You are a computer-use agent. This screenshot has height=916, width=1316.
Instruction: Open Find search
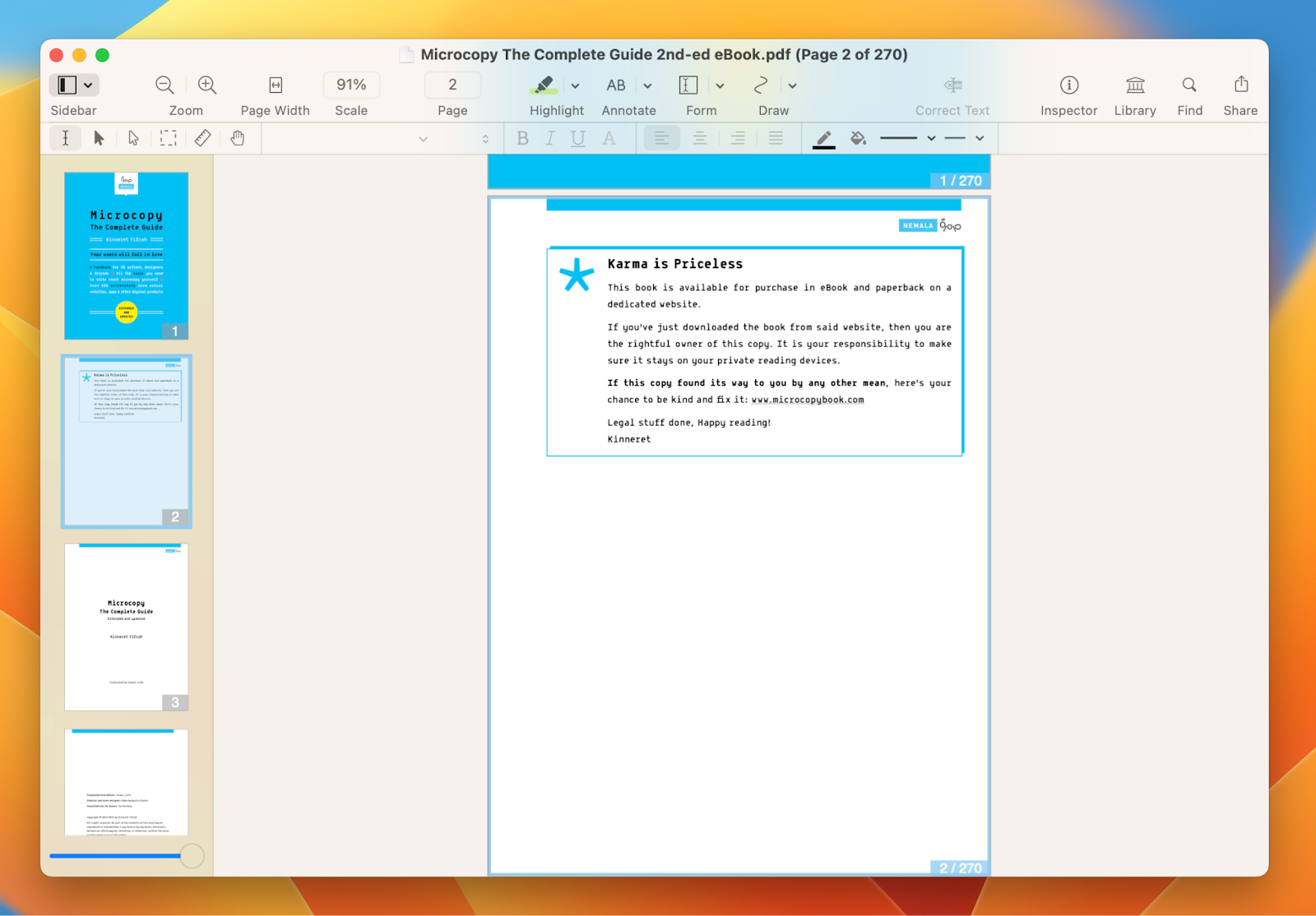coord(1189,85)
